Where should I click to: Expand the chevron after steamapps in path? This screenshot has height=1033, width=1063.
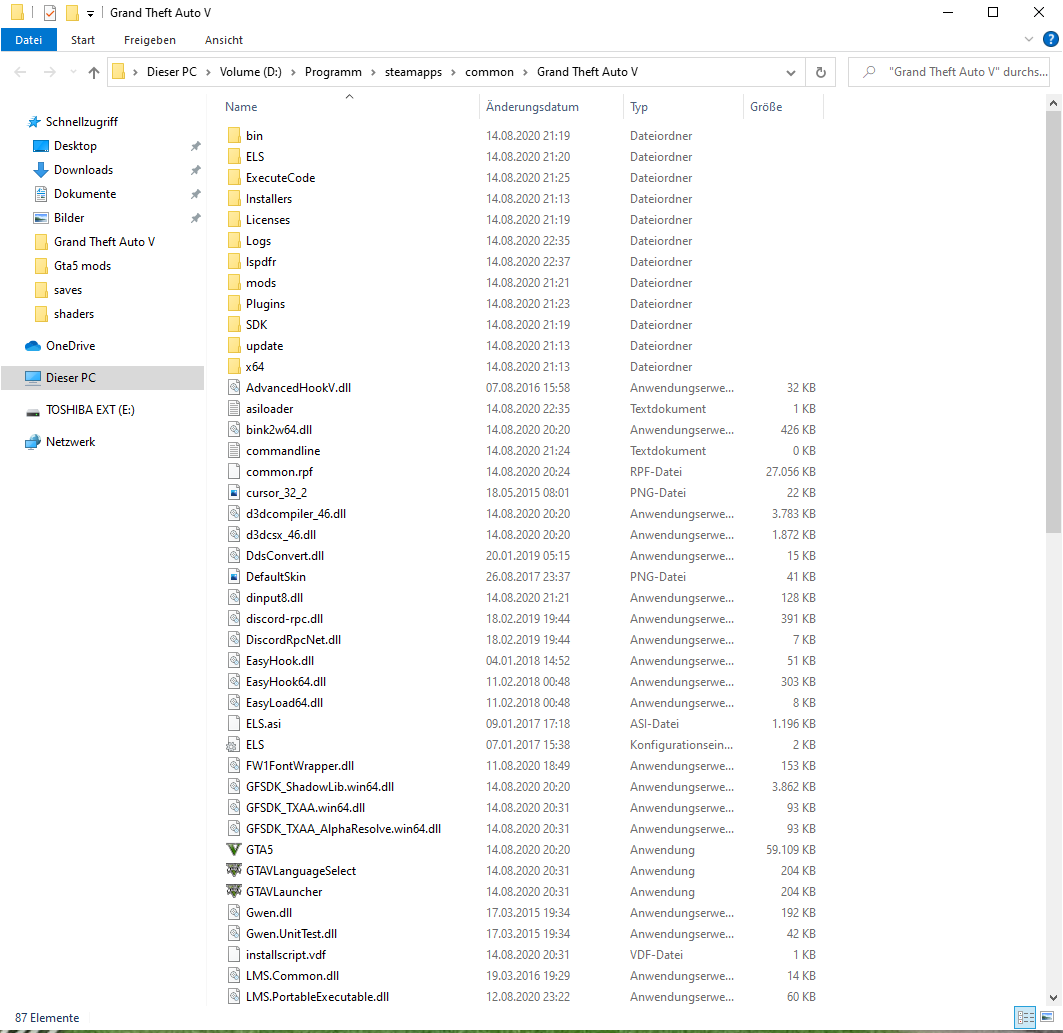tap(454, 72)
